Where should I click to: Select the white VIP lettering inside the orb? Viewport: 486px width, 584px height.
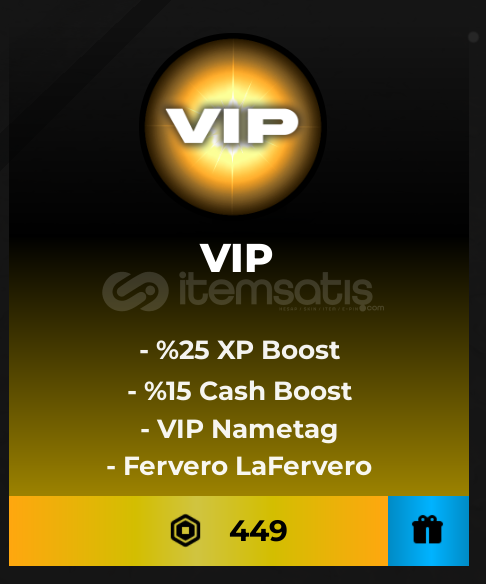[232, 126]
